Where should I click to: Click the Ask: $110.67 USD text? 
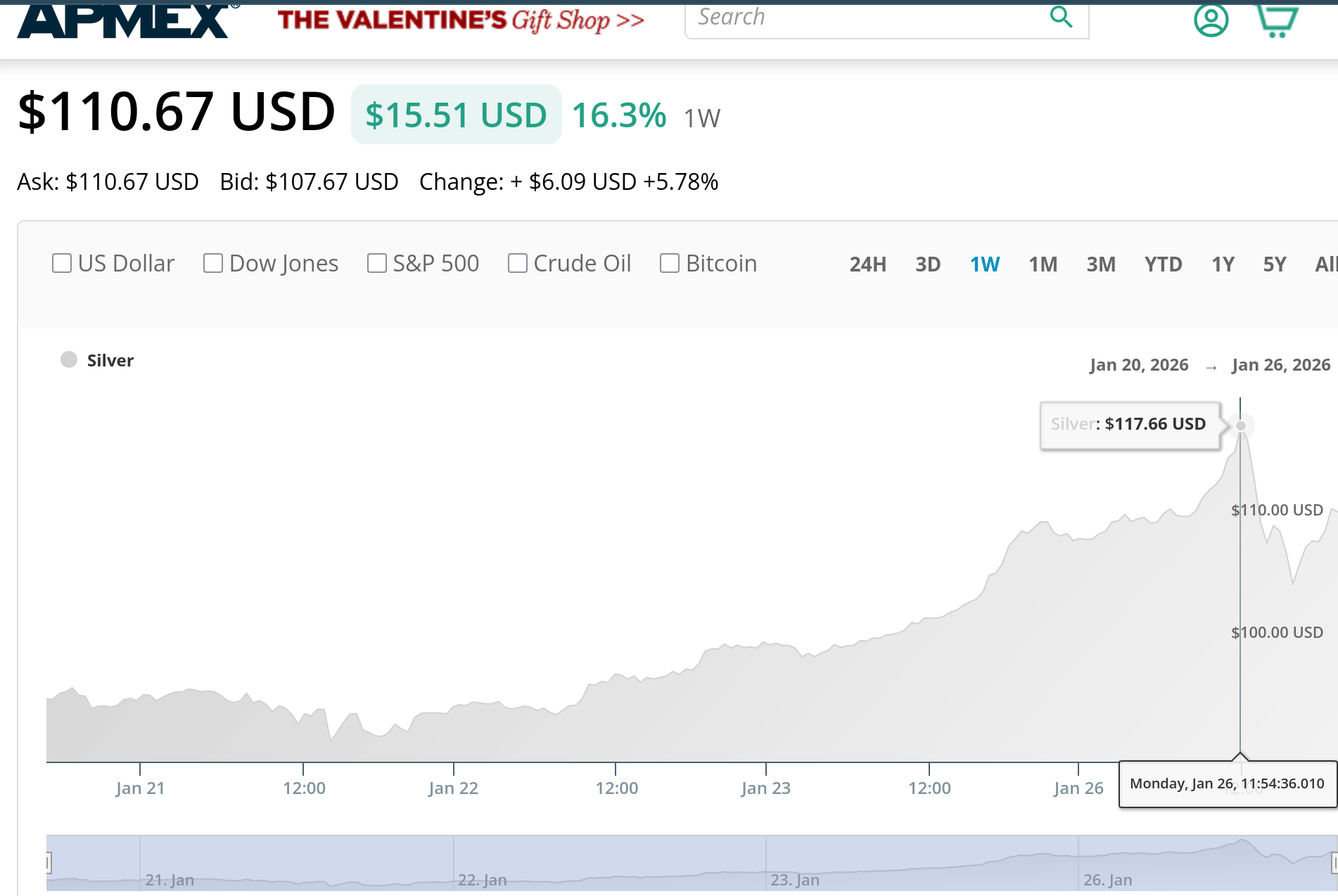pyautogui.click(x=108, y=182)
